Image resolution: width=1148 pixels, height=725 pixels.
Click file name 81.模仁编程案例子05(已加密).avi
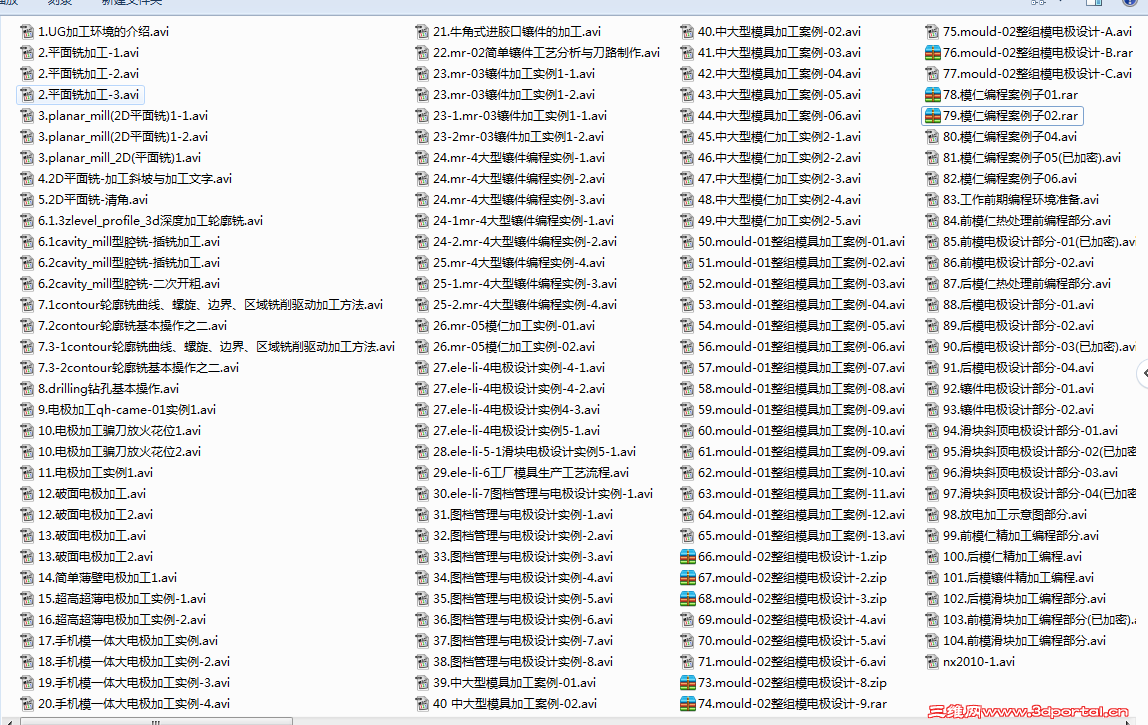point(1032,157)
